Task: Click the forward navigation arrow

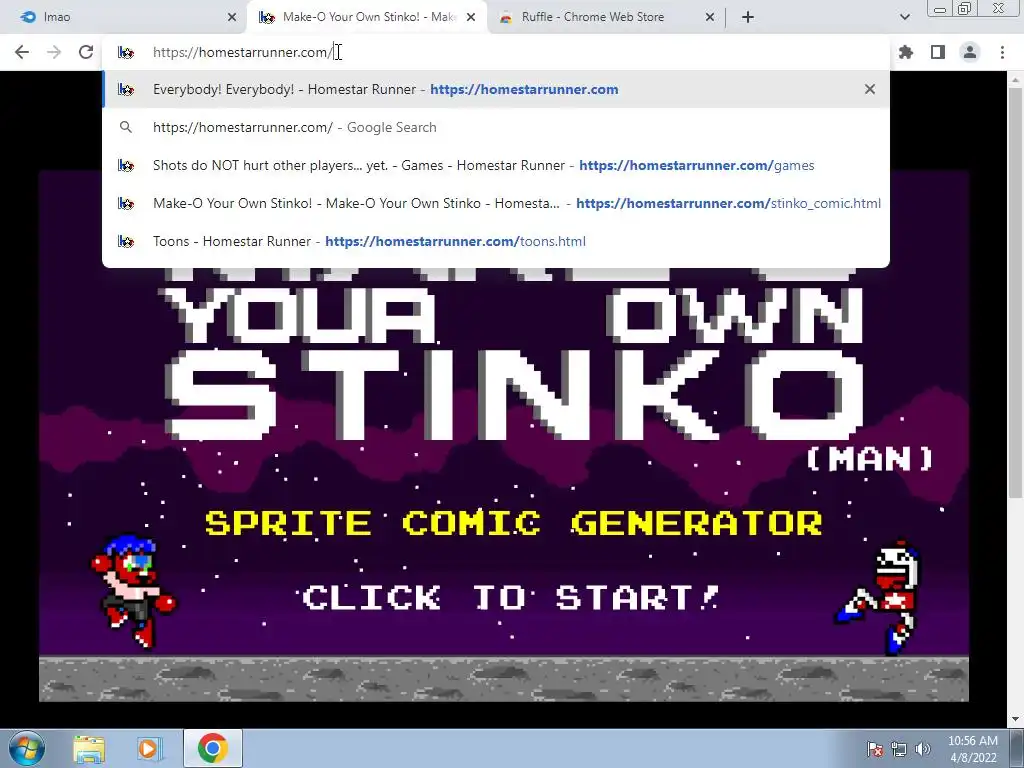Action: [54, 52]
